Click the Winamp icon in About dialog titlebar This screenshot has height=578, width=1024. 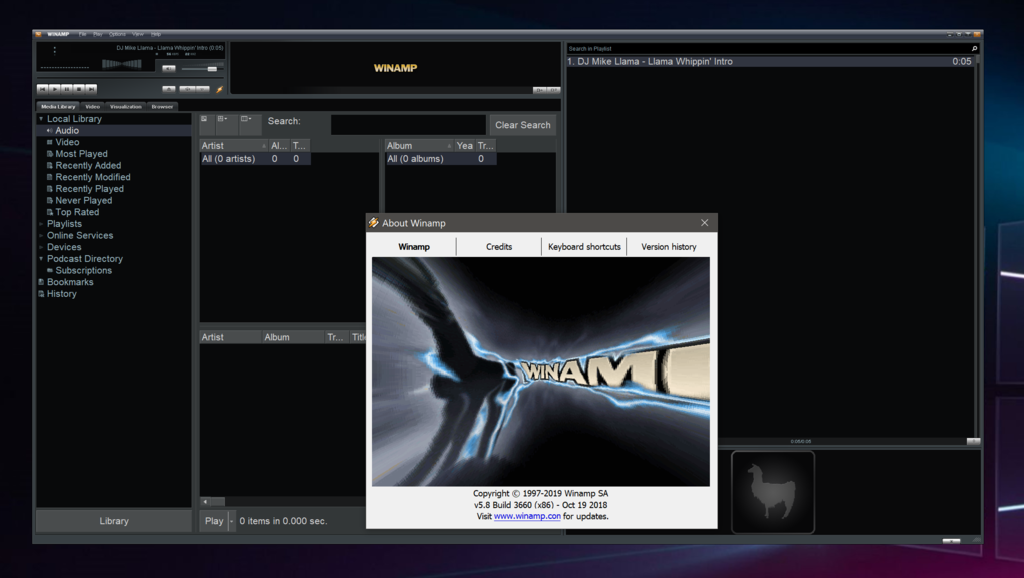tap(374, 222)
